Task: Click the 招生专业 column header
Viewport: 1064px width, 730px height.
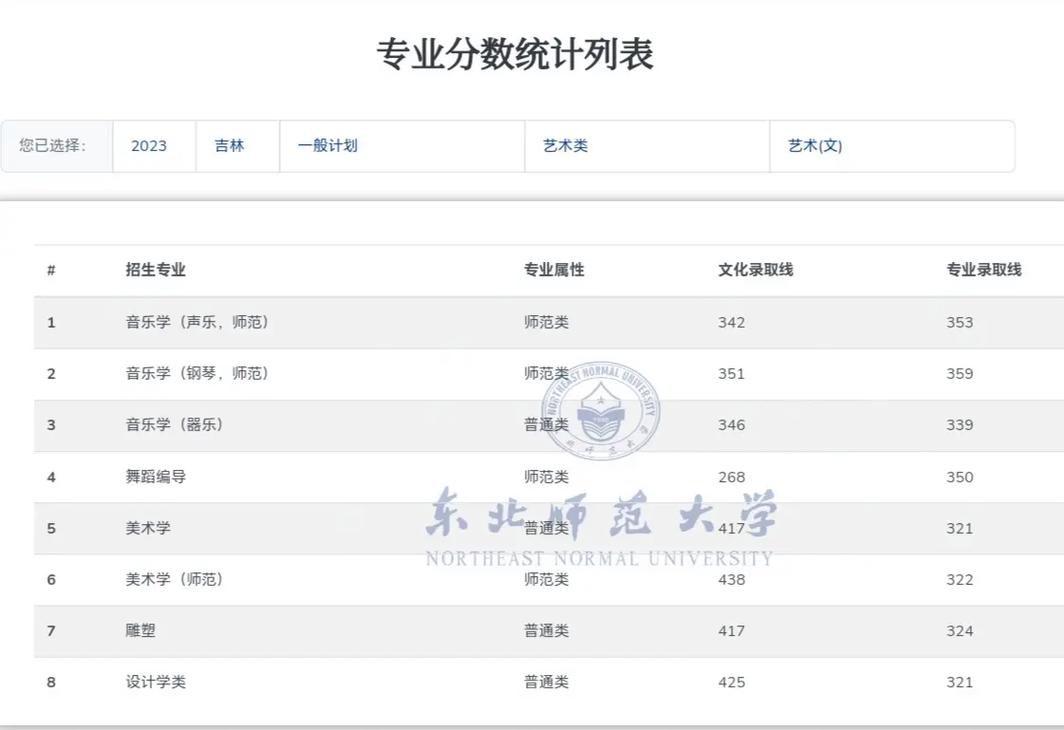Action: pyautogui.click(x=155, y=268)
